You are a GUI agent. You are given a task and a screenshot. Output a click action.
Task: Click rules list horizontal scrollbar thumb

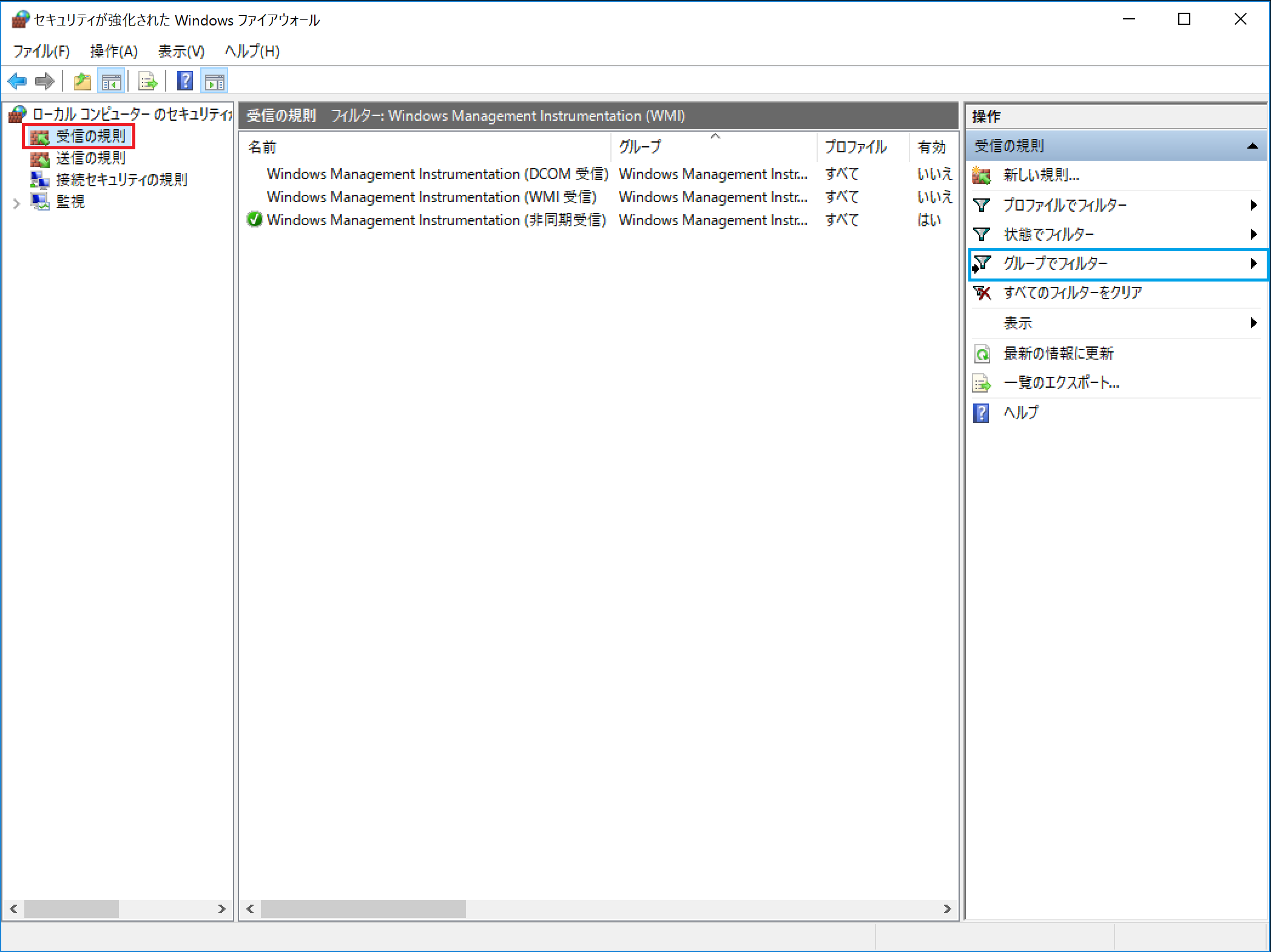[363, 909]
